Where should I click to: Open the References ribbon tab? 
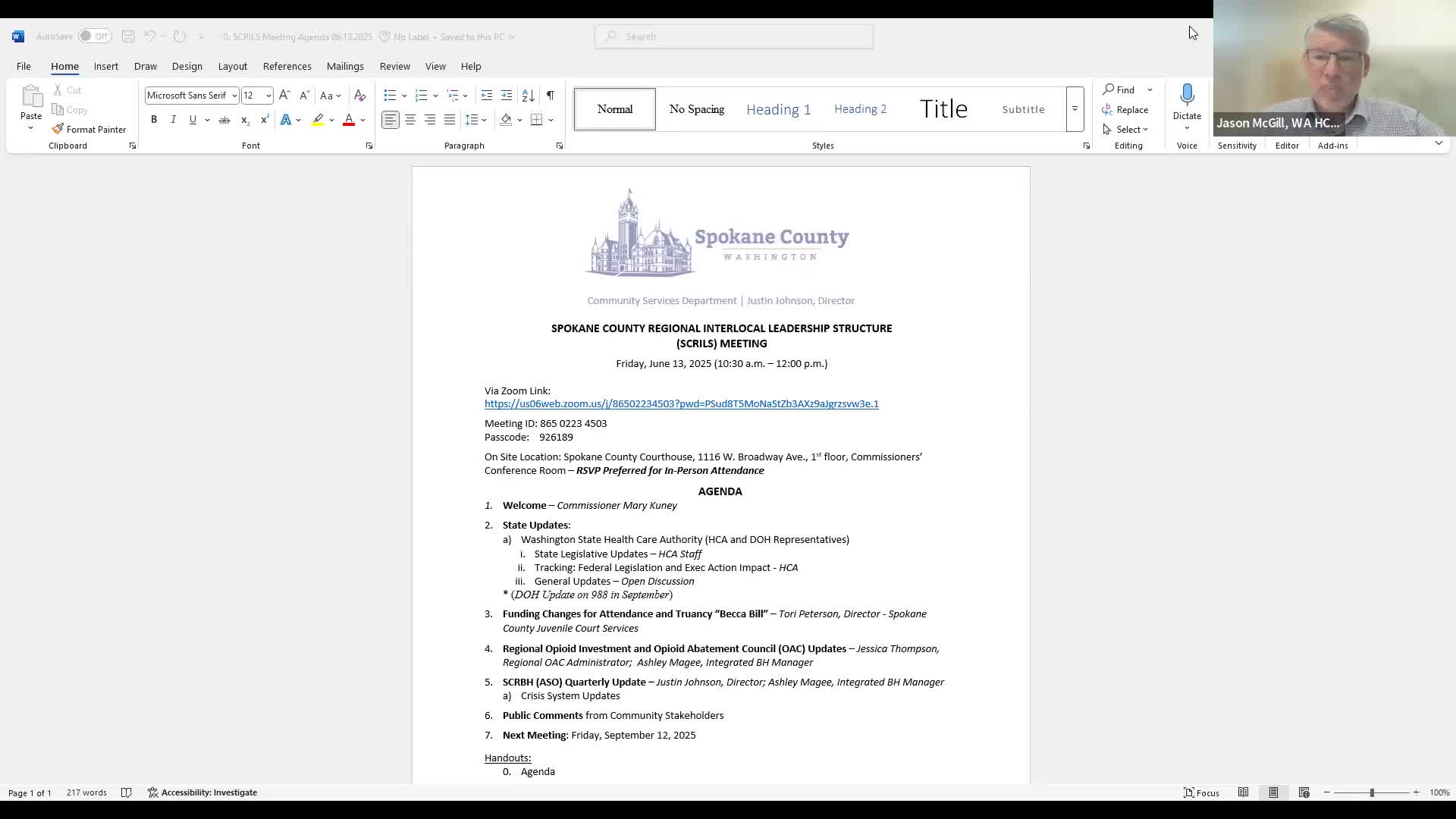click(287, 66)
